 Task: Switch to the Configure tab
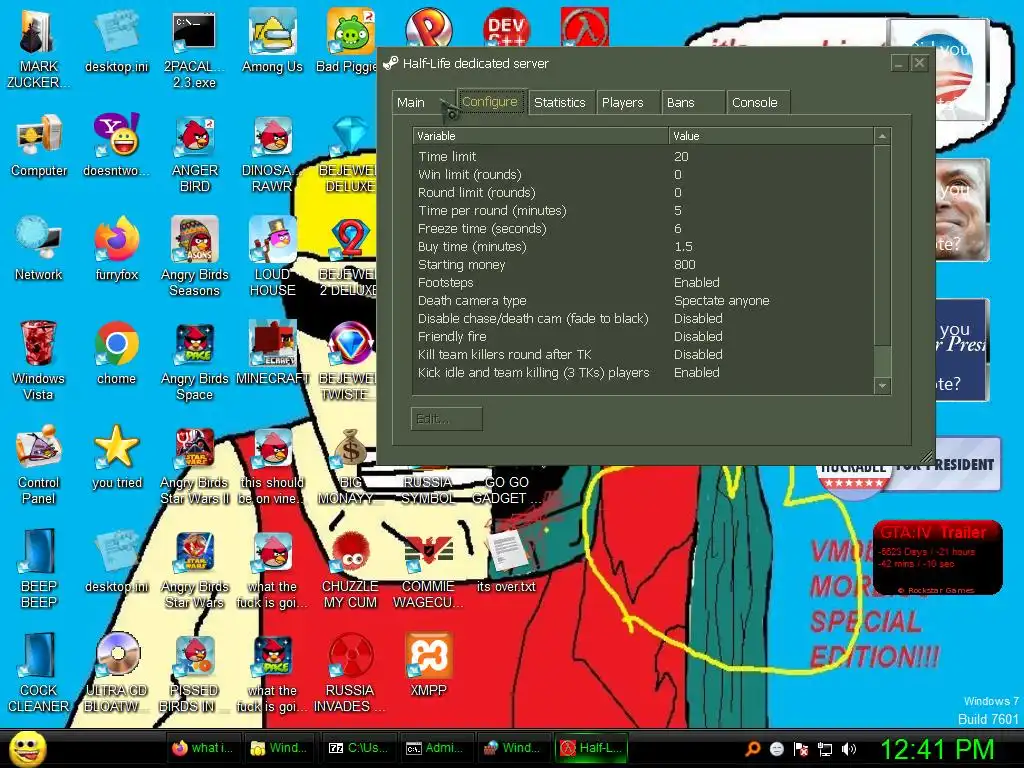coord(490,102)
